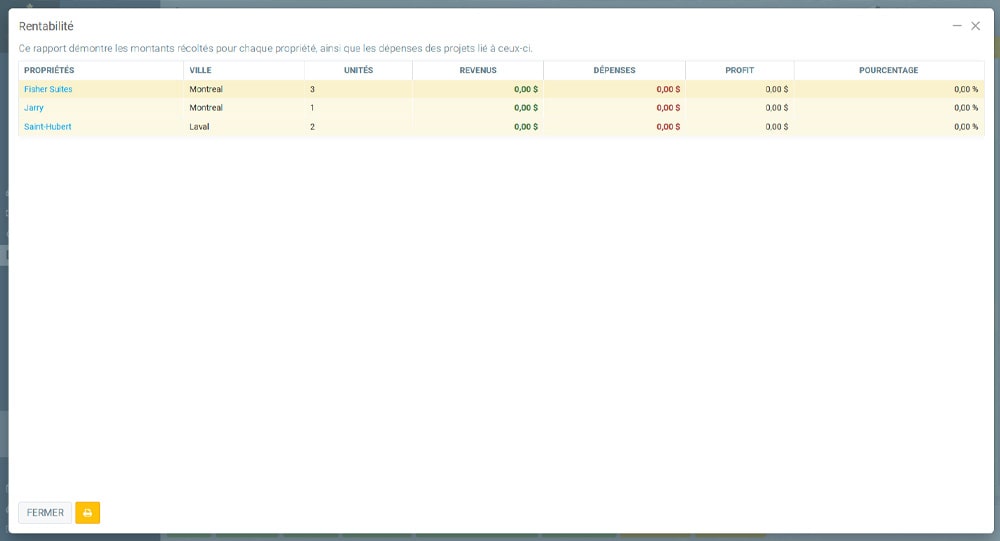
Task: Select the Montreal cell in Fisher Suites row
Action: point(206,89)
